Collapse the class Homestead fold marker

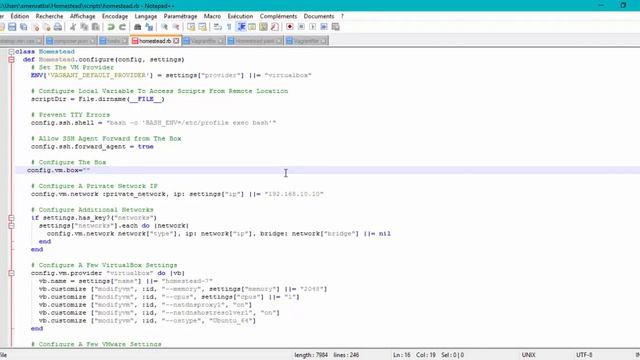click(11, 52)
